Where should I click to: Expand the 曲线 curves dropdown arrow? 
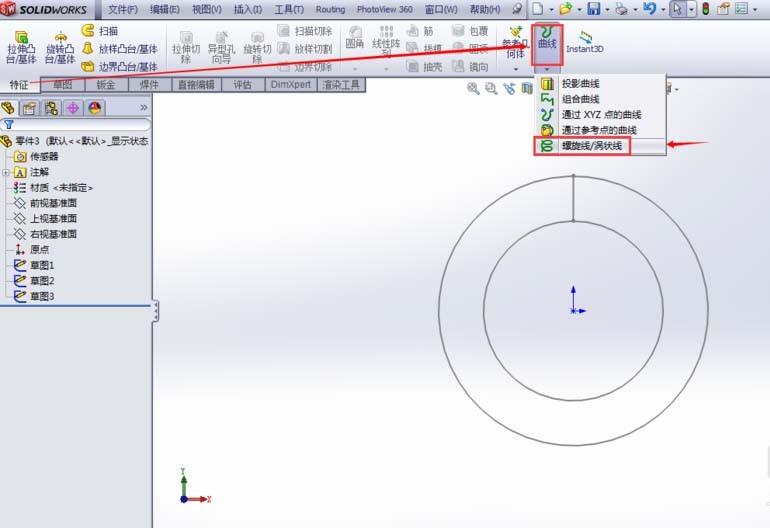click(x=547, y=69)
